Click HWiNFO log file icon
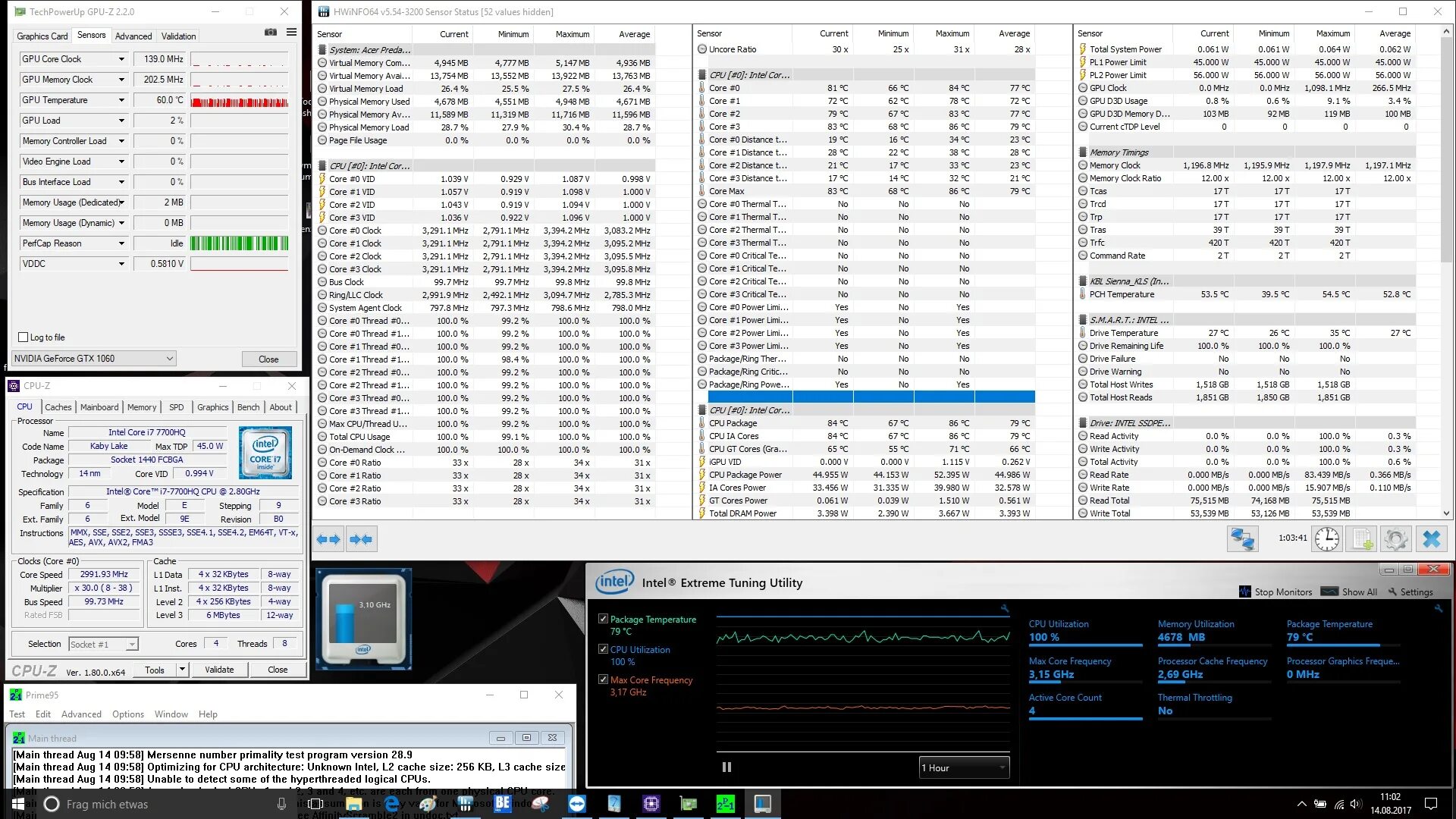The width and height of the screenshot is (1456, 819). pos(1362,539)
